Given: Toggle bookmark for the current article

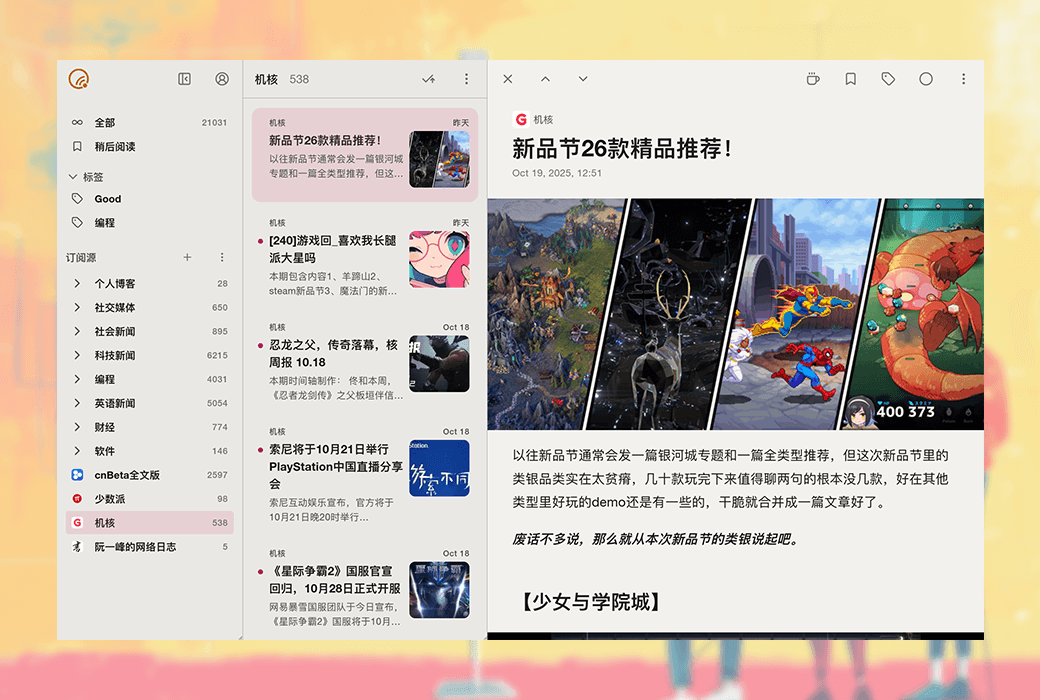Looking at the screenshot, I should (850, 79).
